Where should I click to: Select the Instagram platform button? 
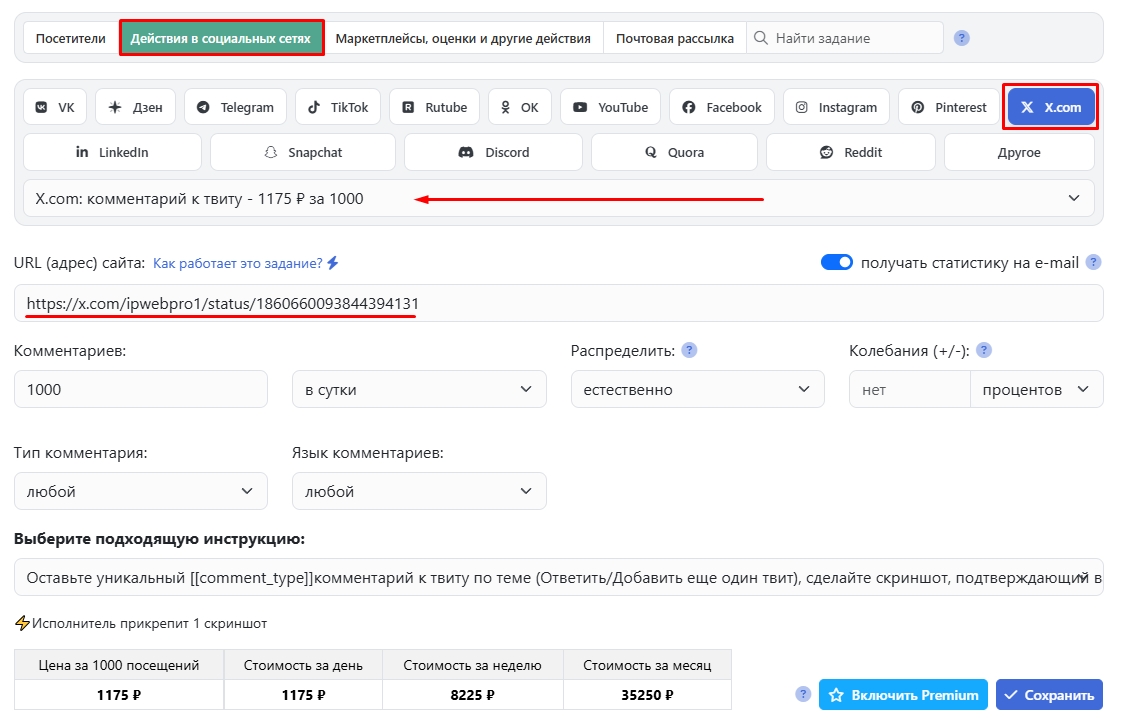pos(836,107)
